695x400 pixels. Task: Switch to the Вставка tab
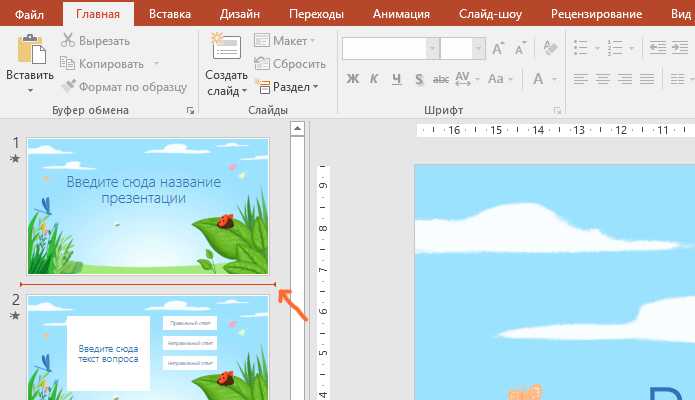coord(170,14)
